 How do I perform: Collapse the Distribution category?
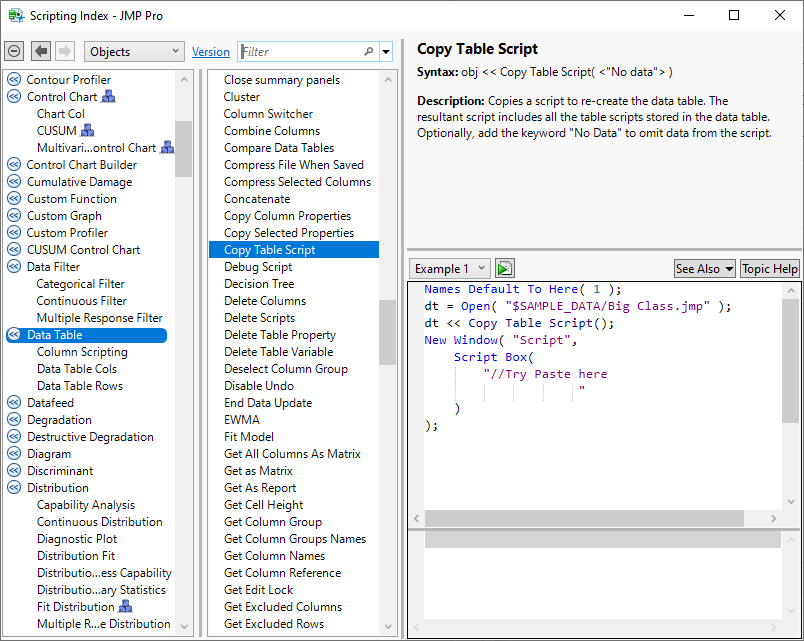pyautogui.click(x=14, y=488)
